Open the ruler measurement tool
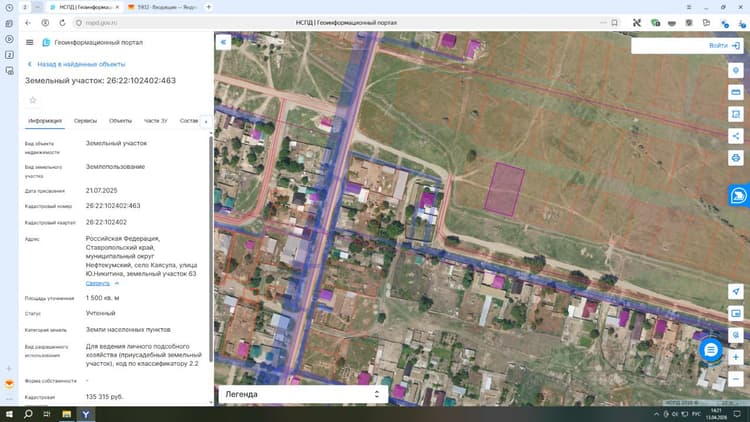 coord(736,92)
